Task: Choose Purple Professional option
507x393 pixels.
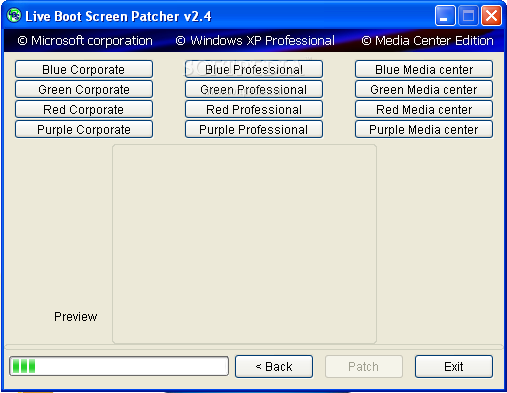Action: pos(254,129)
